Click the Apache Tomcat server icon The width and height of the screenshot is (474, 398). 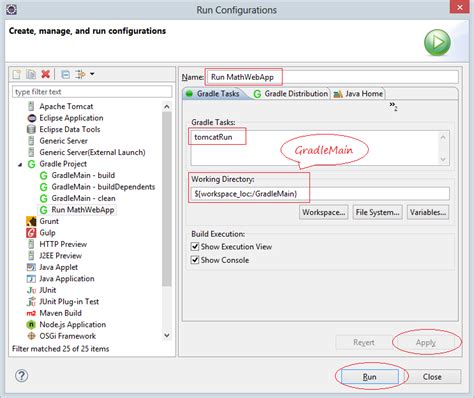click(31, 106)
